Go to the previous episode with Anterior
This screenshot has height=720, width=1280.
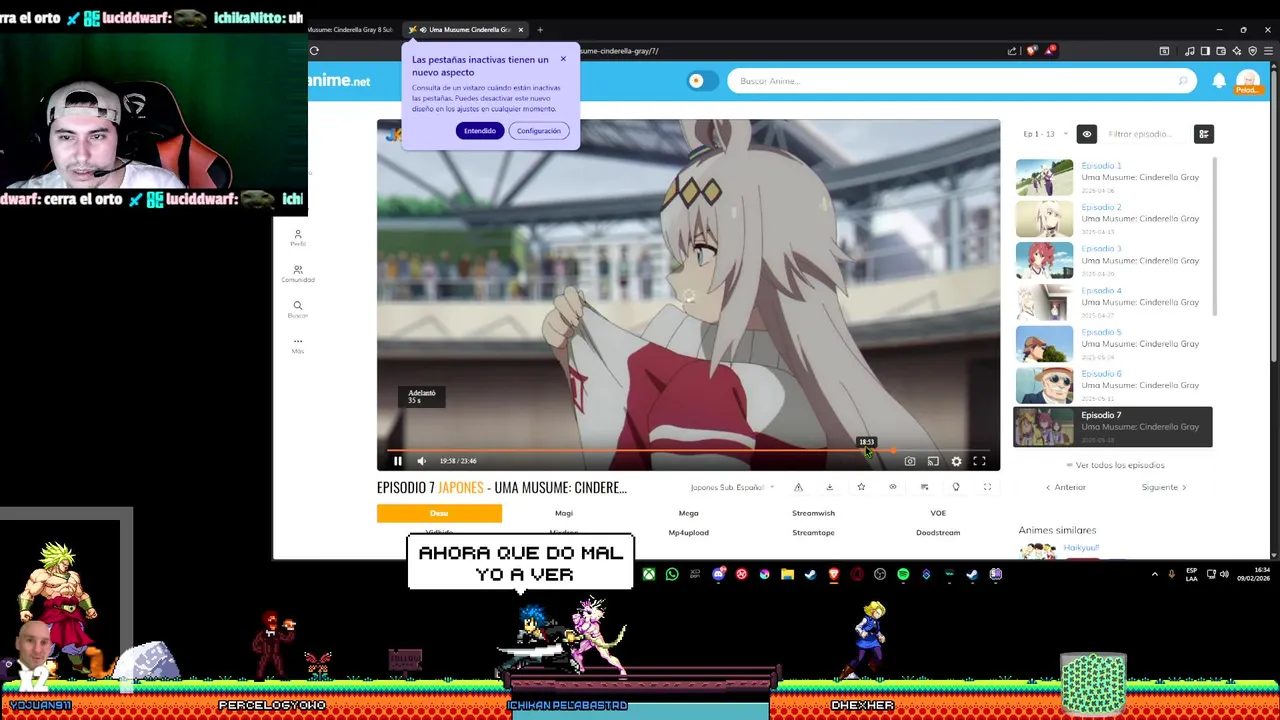pos(1066,487)
